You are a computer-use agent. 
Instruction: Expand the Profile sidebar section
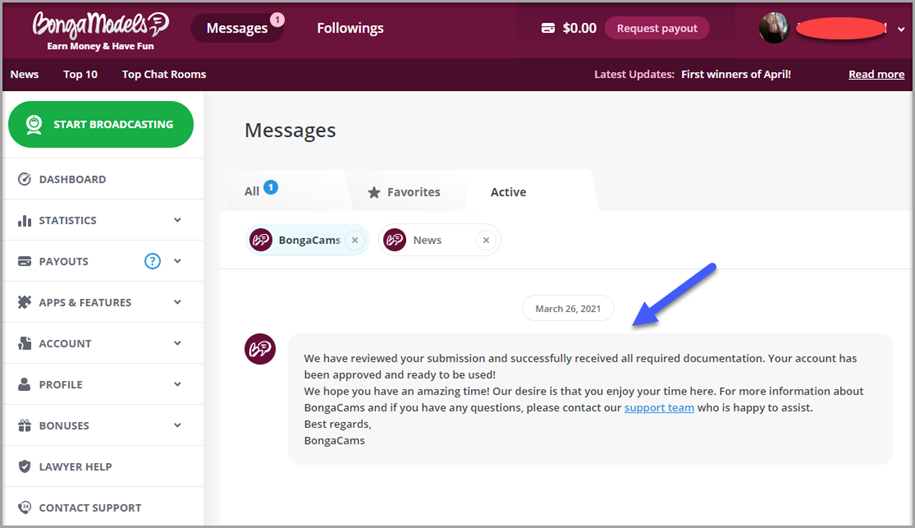click(x=177, y=384)
